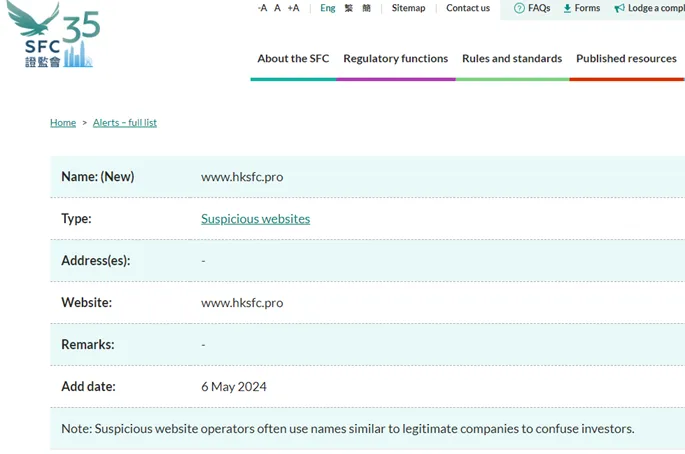The height and width of the screenshot is (454, 685).
Task: Switch to Simplified Chinese 簡
Action: [367, 8]
